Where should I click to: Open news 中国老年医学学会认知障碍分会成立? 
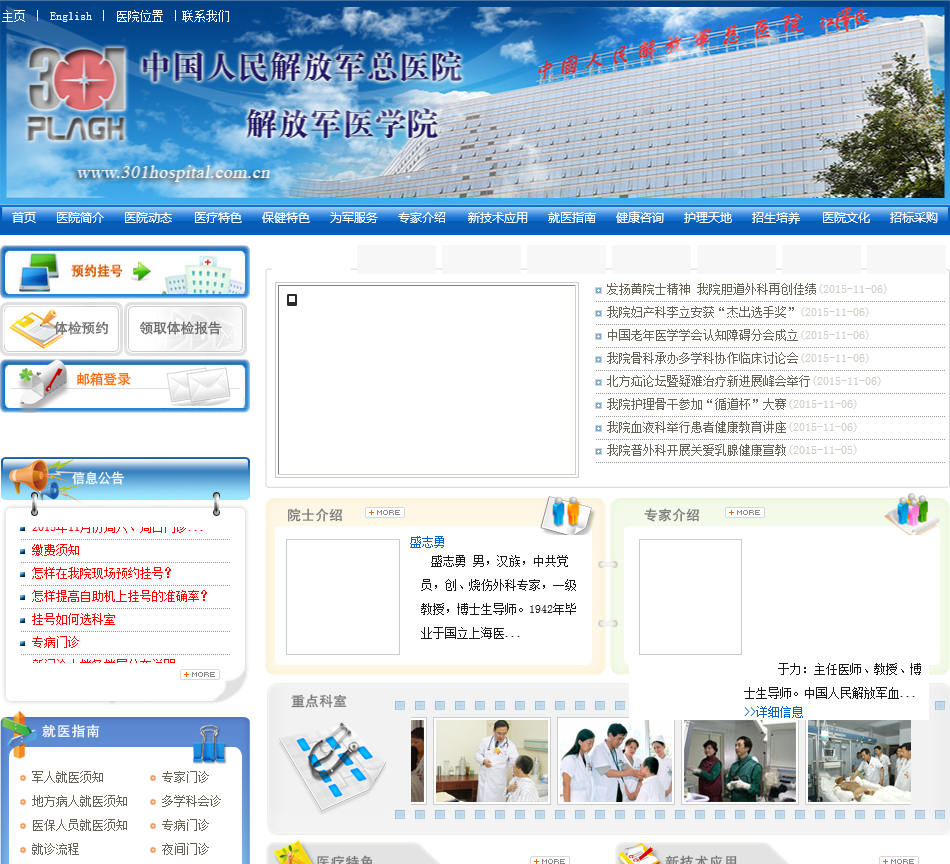click(702, 336)
